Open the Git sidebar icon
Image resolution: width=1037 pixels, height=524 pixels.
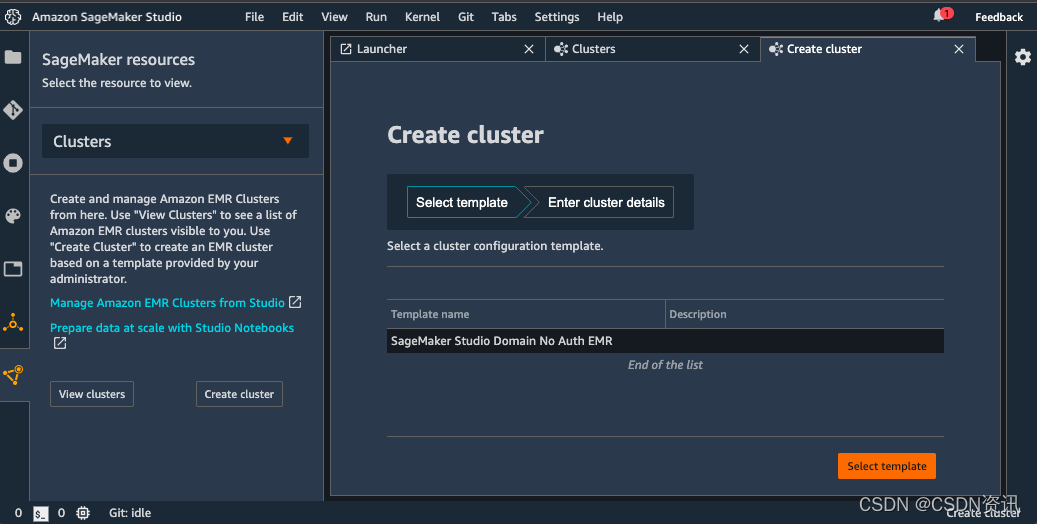pos(13,110)
